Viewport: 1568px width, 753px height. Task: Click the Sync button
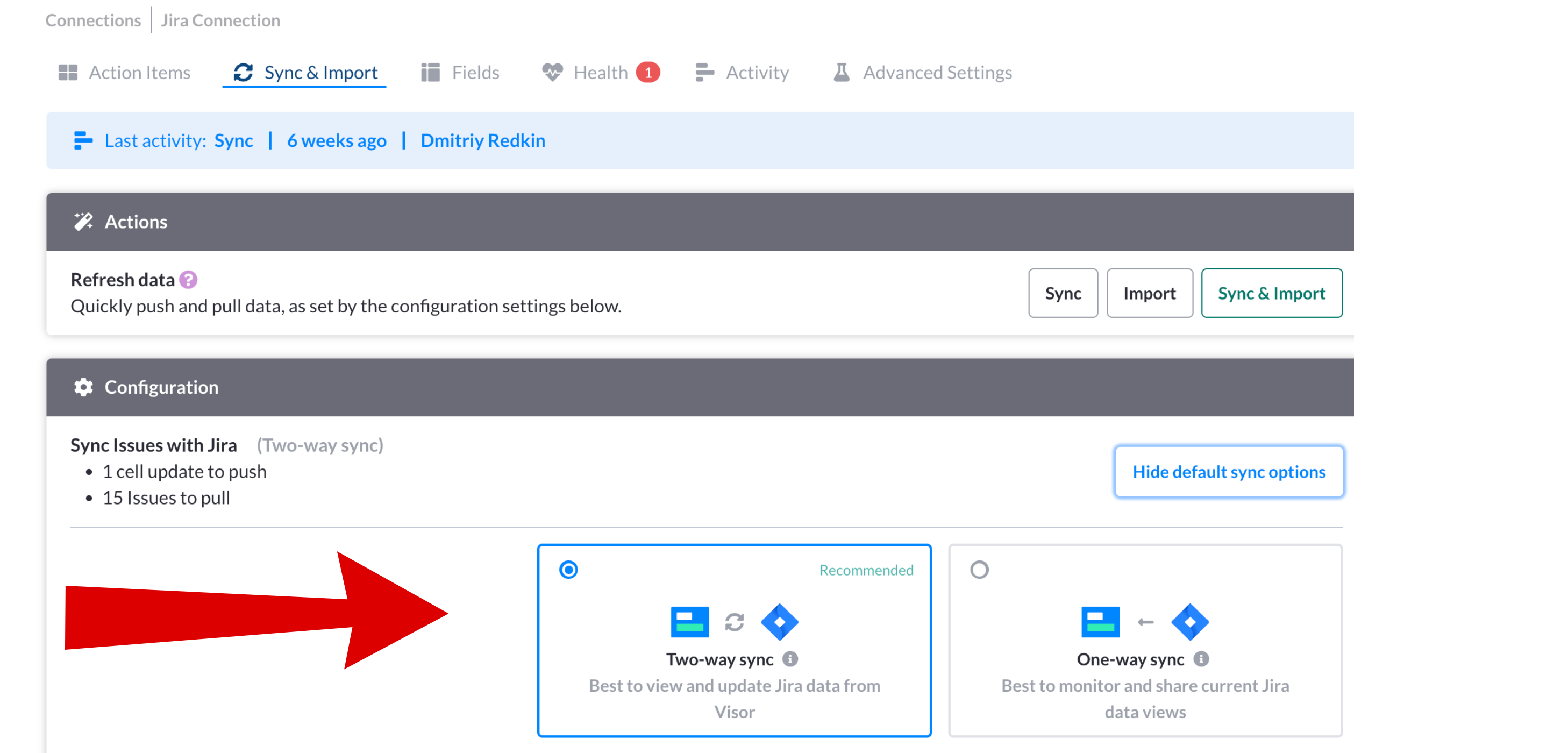pyautogui.click(x=1064, y=294)
